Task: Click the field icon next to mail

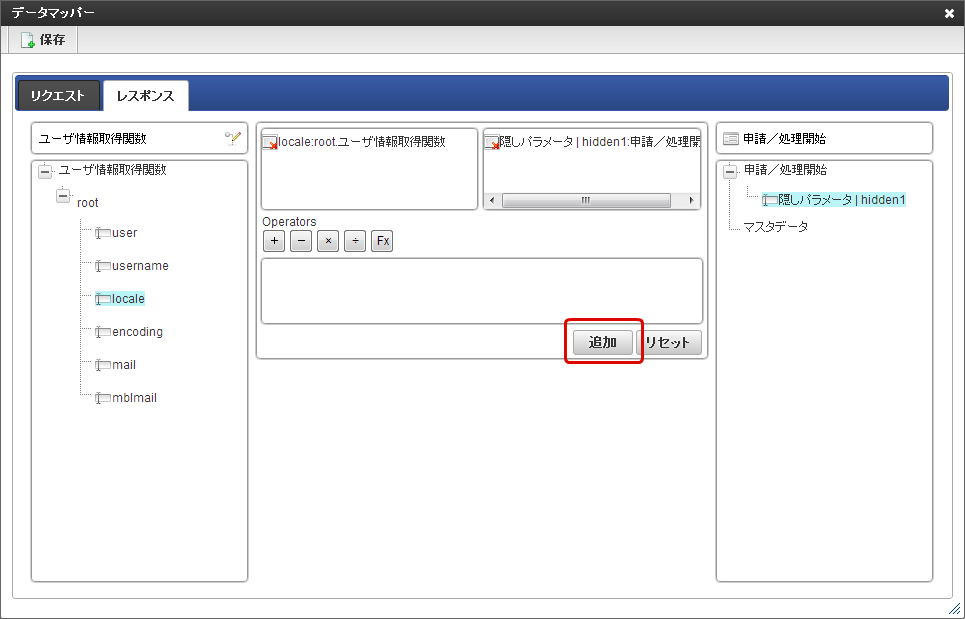Action: tap(103, 365)
